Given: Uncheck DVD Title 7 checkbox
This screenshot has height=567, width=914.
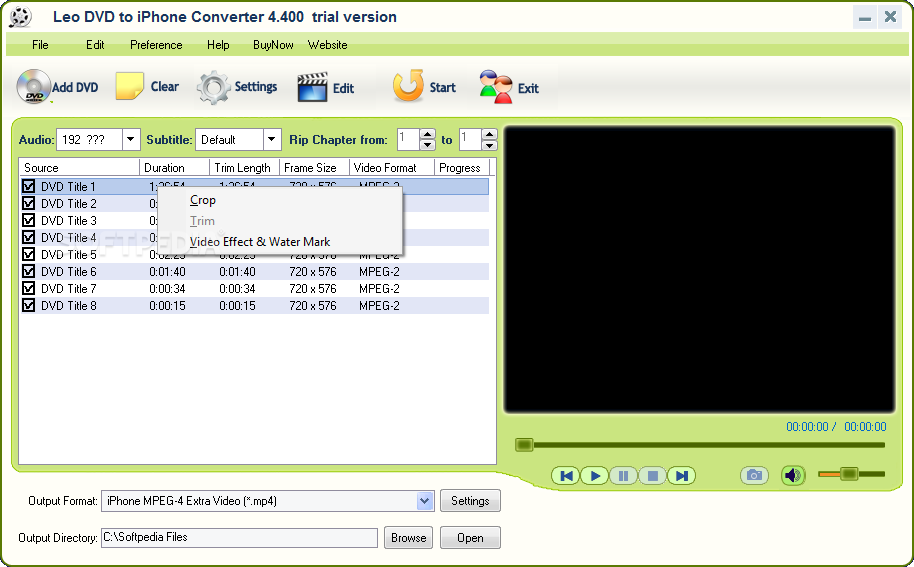Looking at the screenshot, I should click(x=29, y=288).
